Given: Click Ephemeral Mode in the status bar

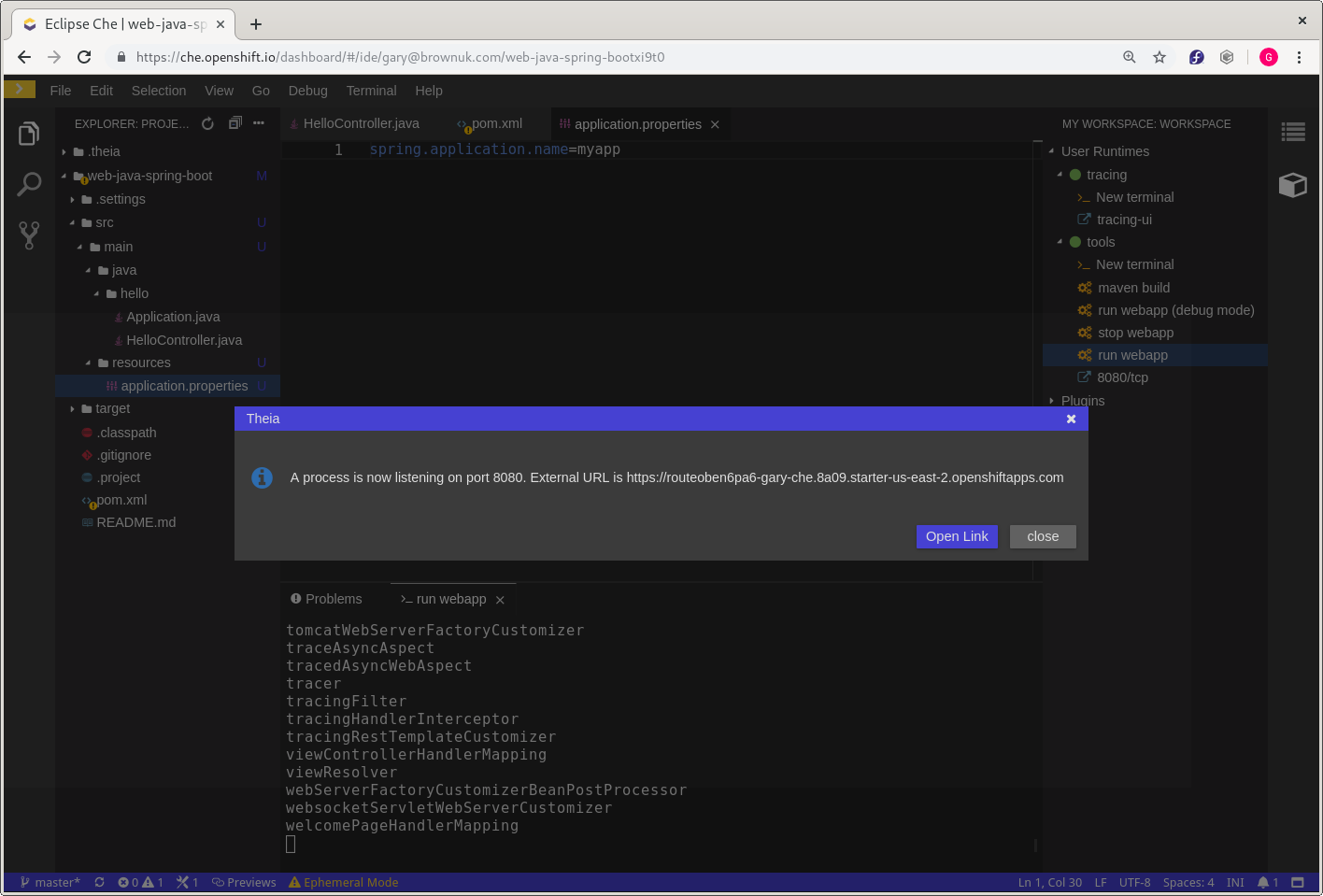Looking at the screenshot, I should pos(343,882).
